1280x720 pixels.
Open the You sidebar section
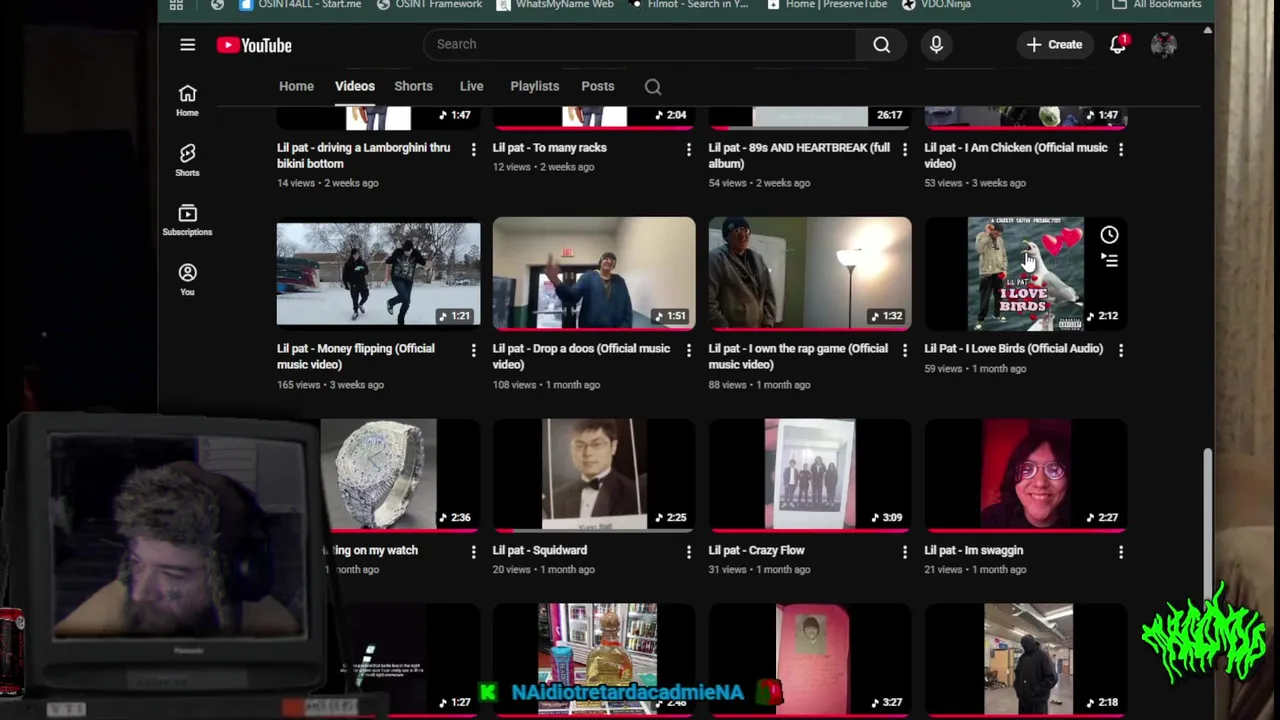(187, 280)
